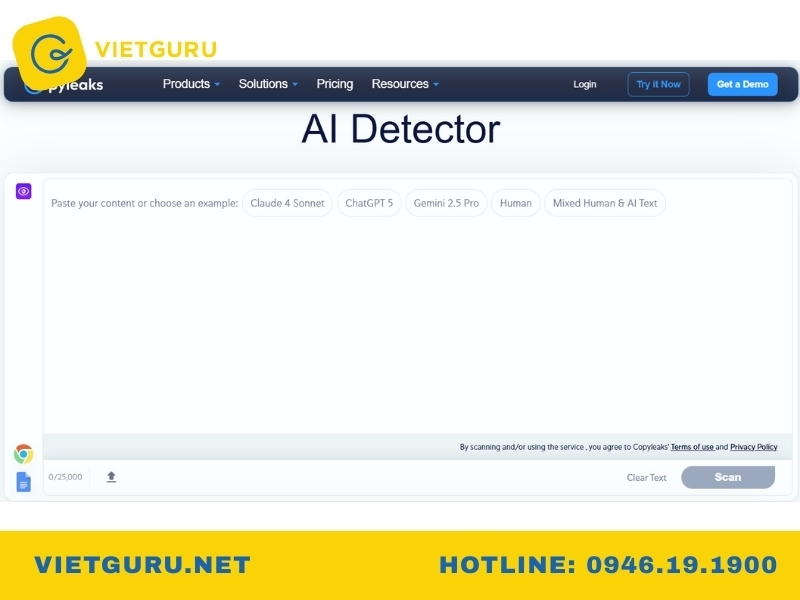Image resolution: width=800 pixels, height=600 pixels.
Task: Select the Gemini 2.5 Pro example
Action: [x=446, y=203]
